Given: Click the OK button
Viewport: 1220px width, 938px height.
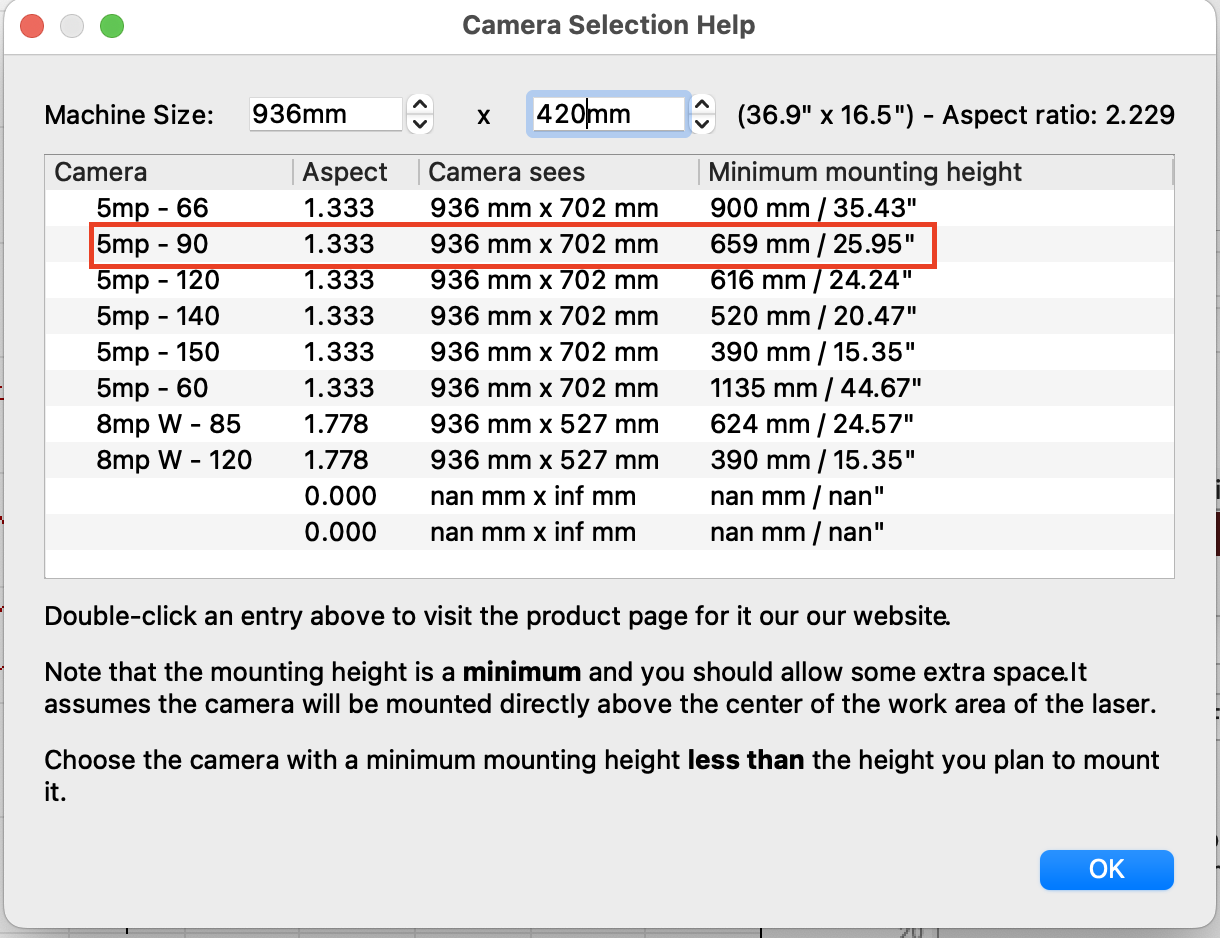Looking at the screenshot, I should pyautogui.click(x=1106, y=869).
